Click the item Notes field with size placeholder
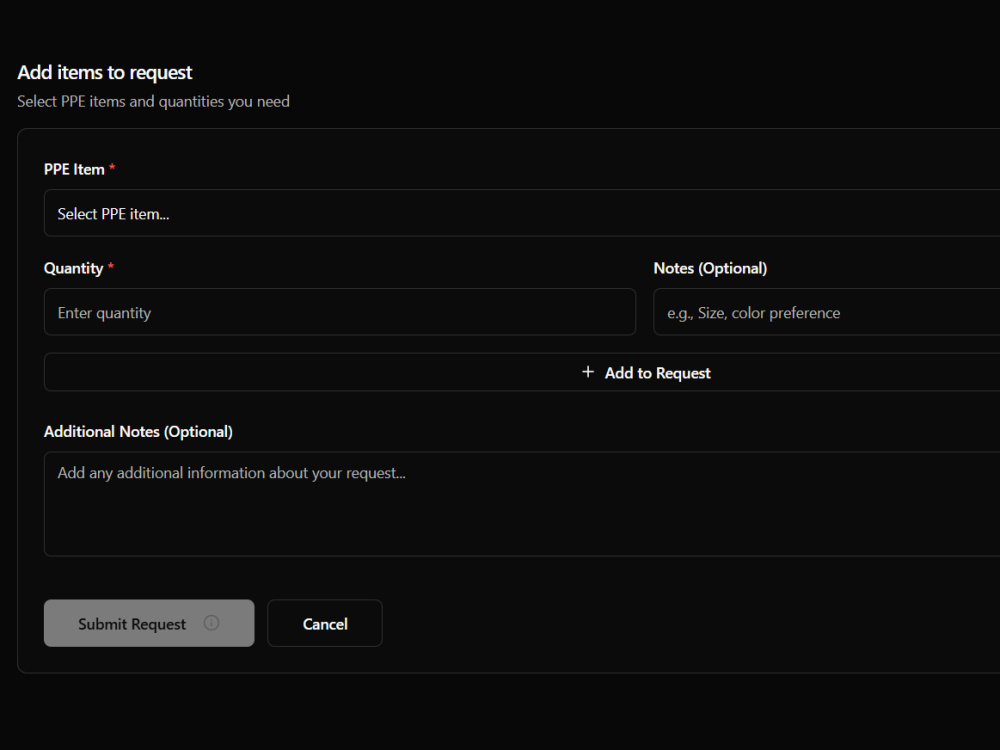Screen dimensions: 1000x750 827,312
